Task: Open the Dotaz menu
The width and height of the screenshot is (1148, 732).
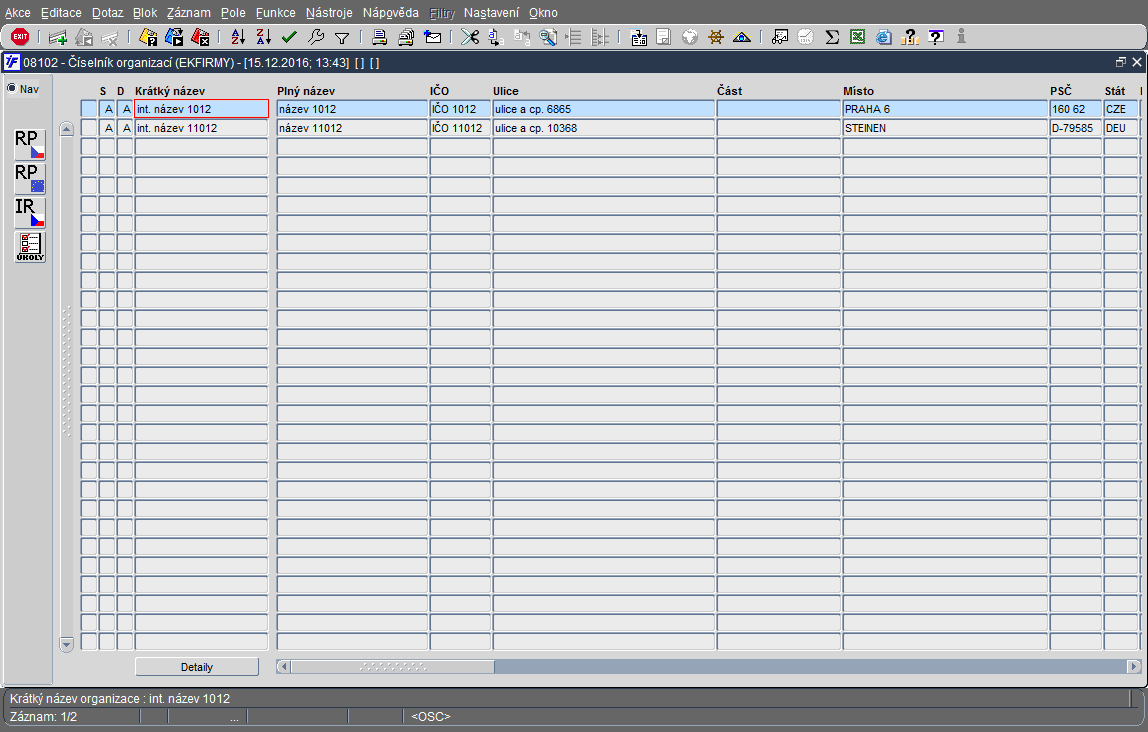Action: [107, 12]
